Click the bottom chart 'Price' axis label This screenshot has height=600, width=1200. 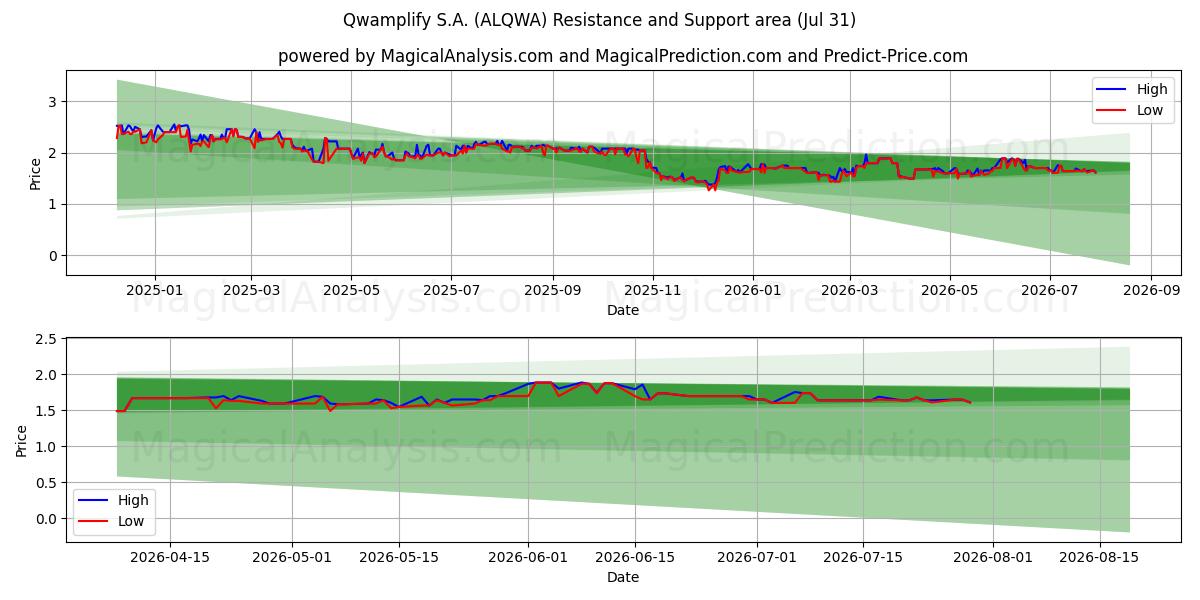22,440
